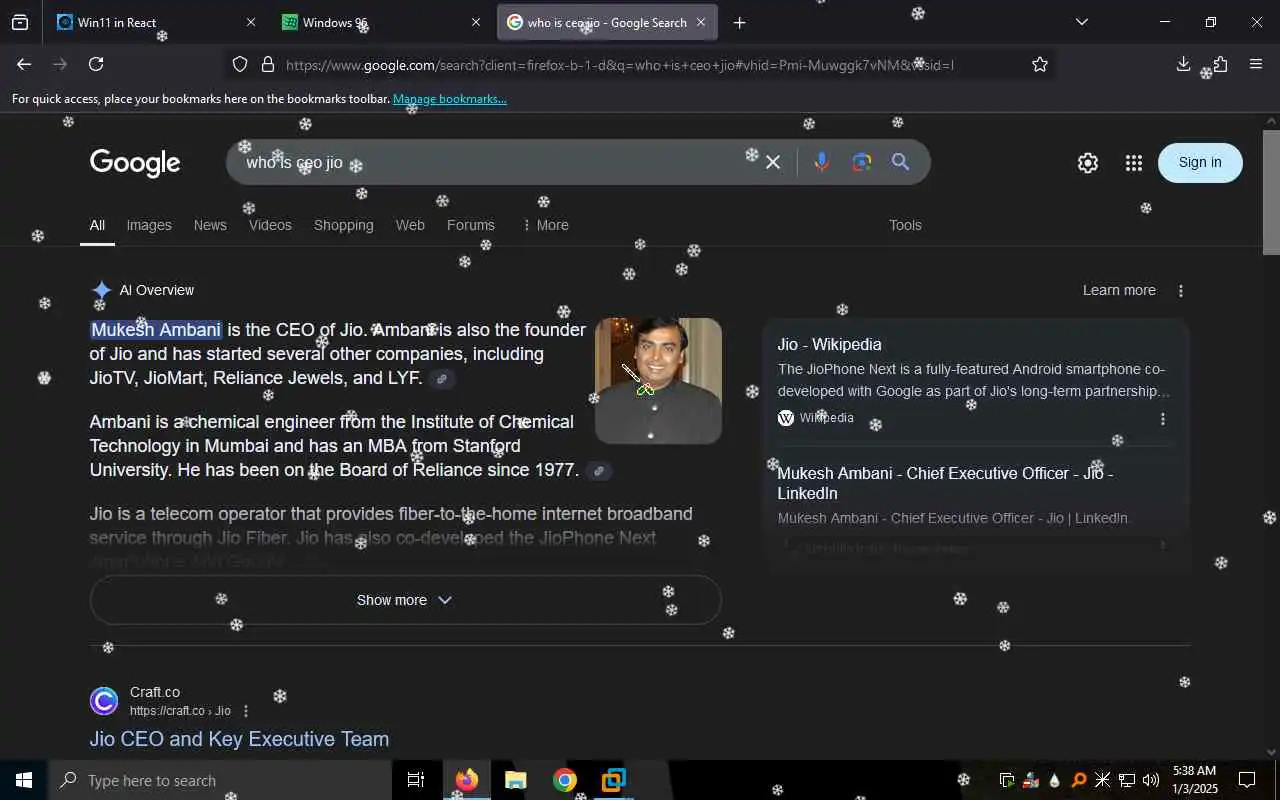Expand AI Overview with Show more
1280x800 pixels.
tap(405, 600)
